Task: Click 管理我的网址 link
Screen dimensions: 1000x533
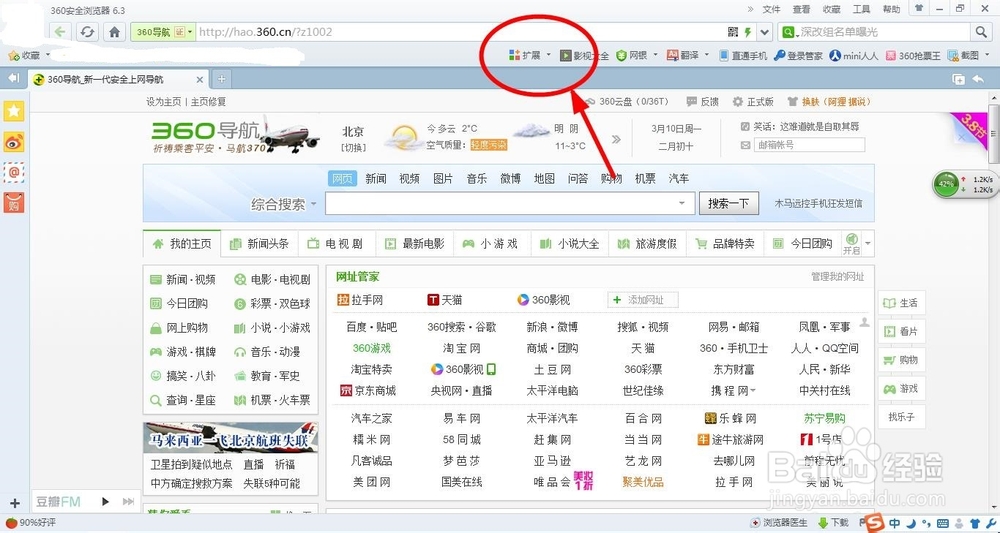Action: pyautogui.click(x=837, y=277)
